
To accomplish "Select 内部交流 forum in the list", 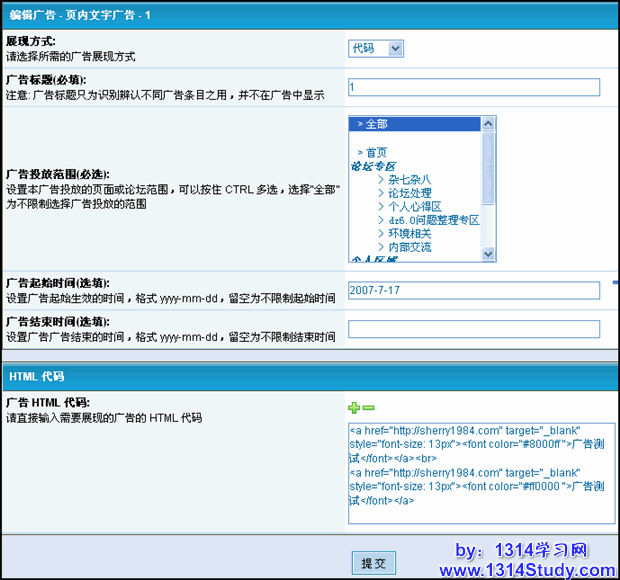I will point(409,247).
